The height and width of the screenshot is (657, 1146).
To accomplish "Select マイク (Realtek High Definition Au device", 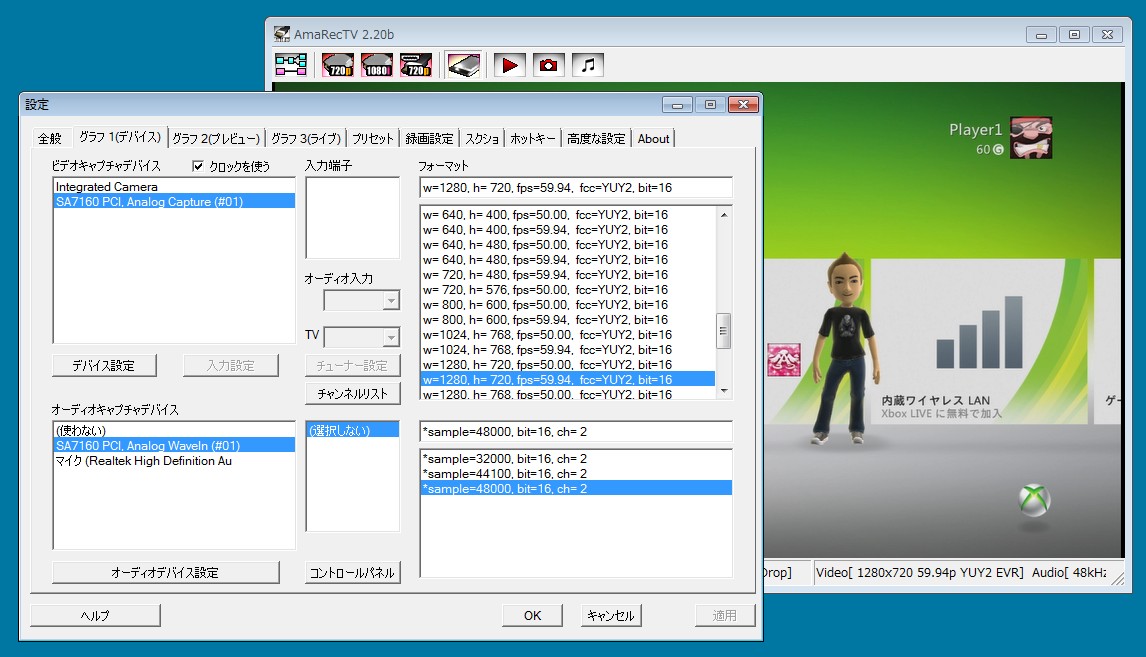I will pos(174,460).
